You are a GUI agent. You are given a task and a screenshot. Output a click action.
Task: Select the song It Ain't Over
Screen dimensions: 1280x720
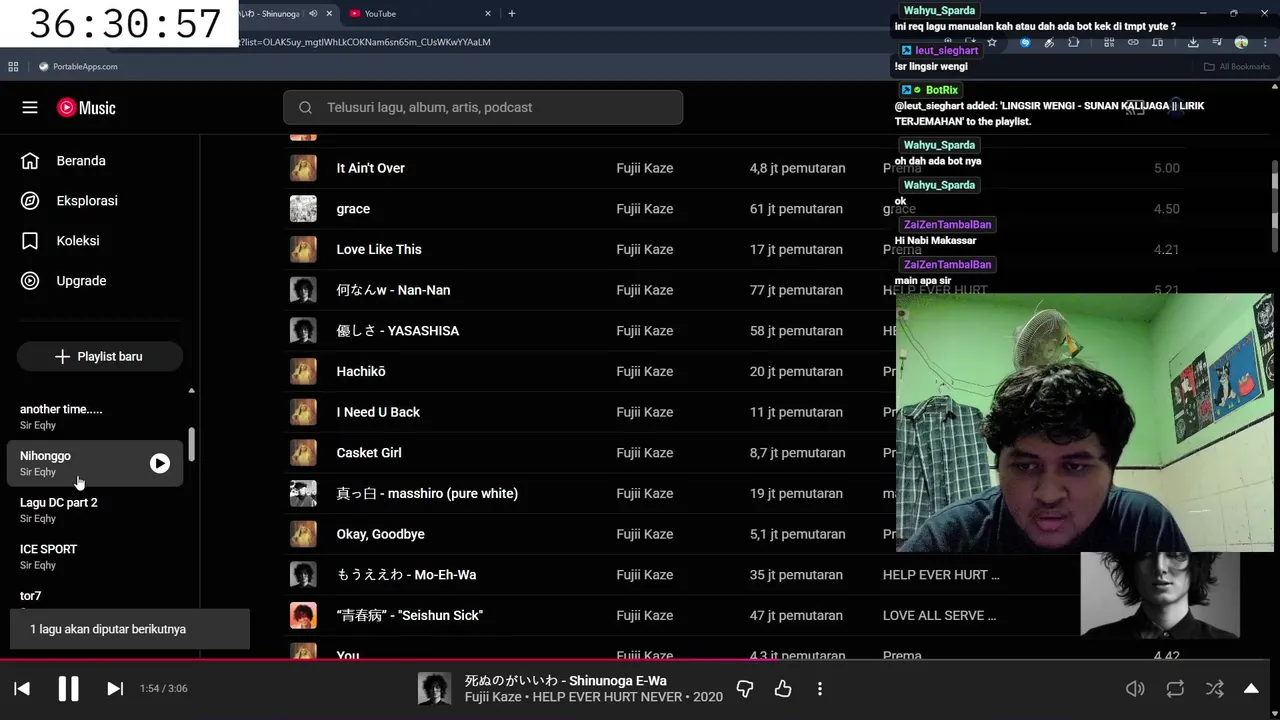370,168
